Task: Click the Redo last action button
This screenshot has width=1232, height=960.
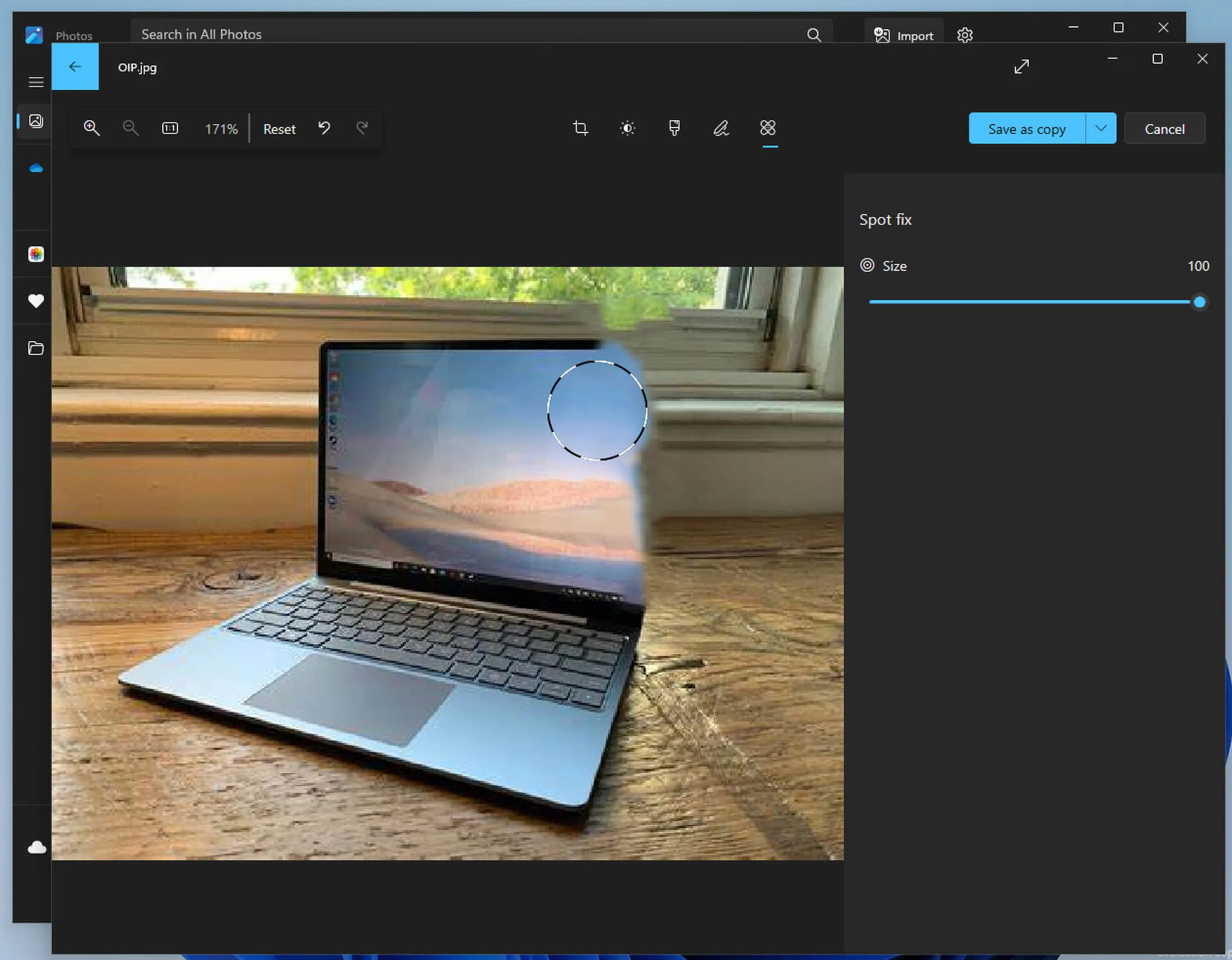Action: (363, 128)
